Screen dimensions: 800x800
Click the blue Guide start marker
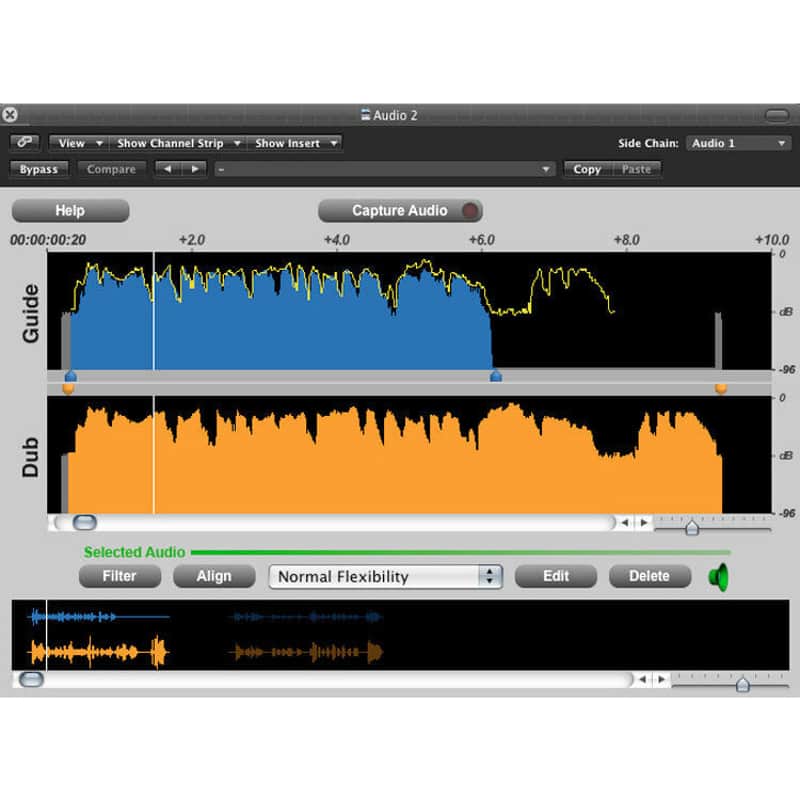point(71,377)
